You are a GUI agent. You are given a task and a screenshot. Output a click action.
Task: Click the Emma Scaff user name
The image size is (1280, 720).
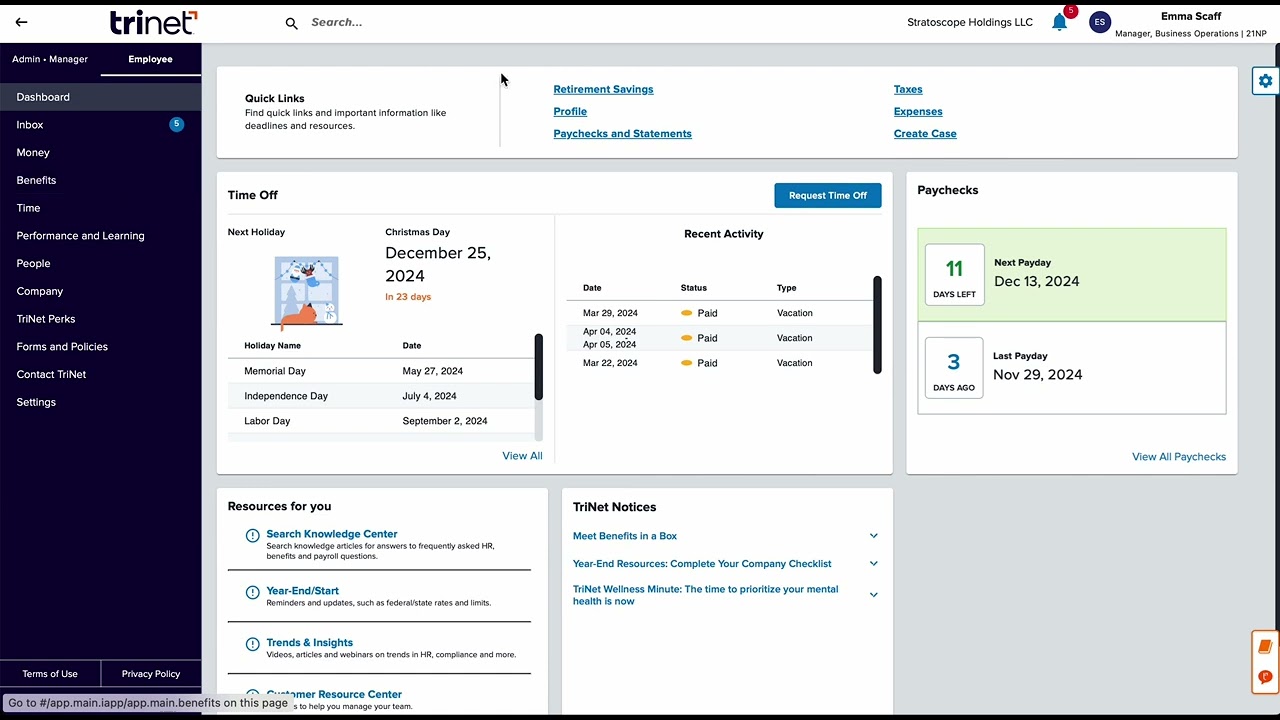(x=1191, y=16)
